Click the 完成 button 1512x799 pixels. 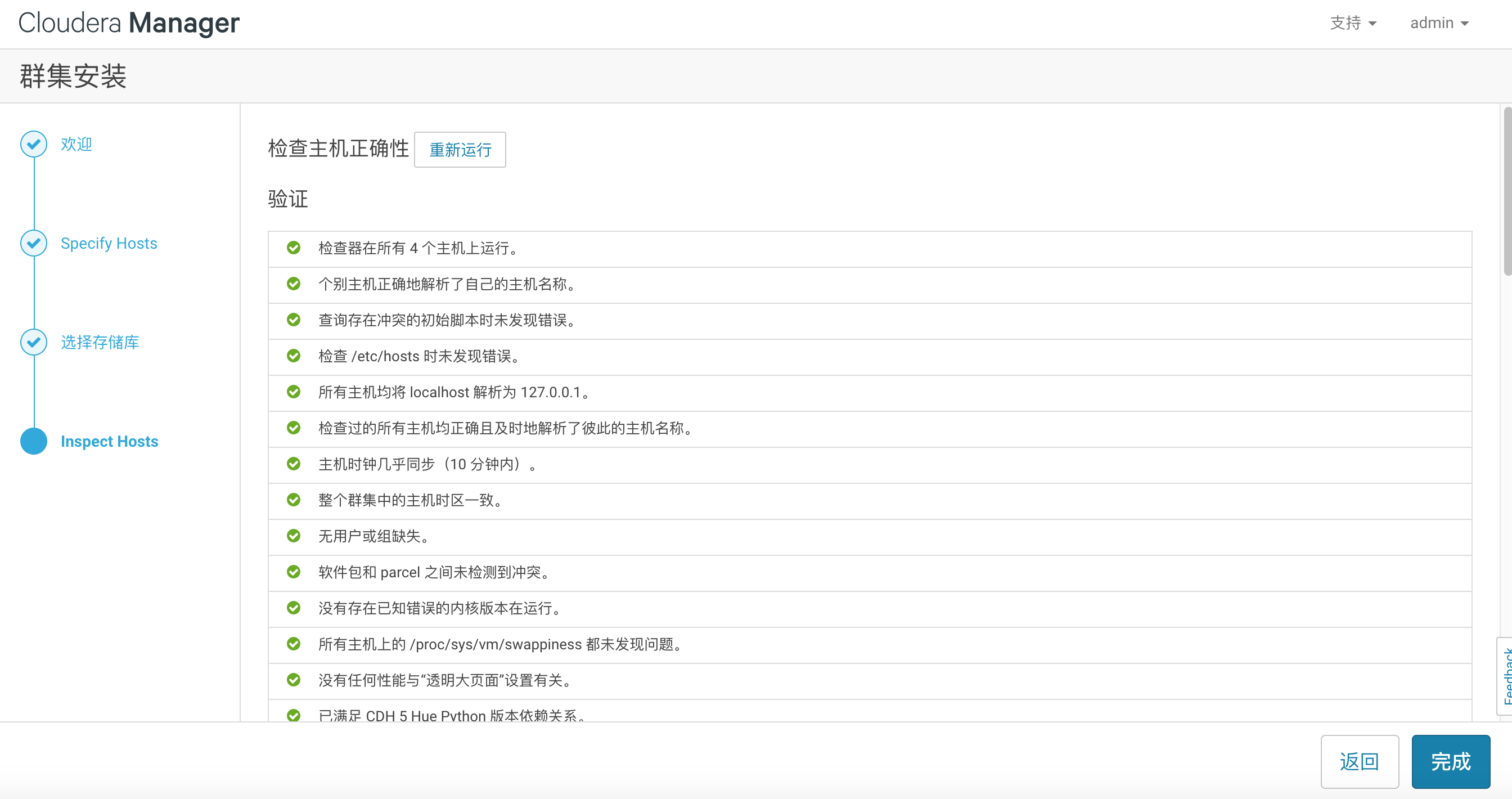pos(1450,761)
